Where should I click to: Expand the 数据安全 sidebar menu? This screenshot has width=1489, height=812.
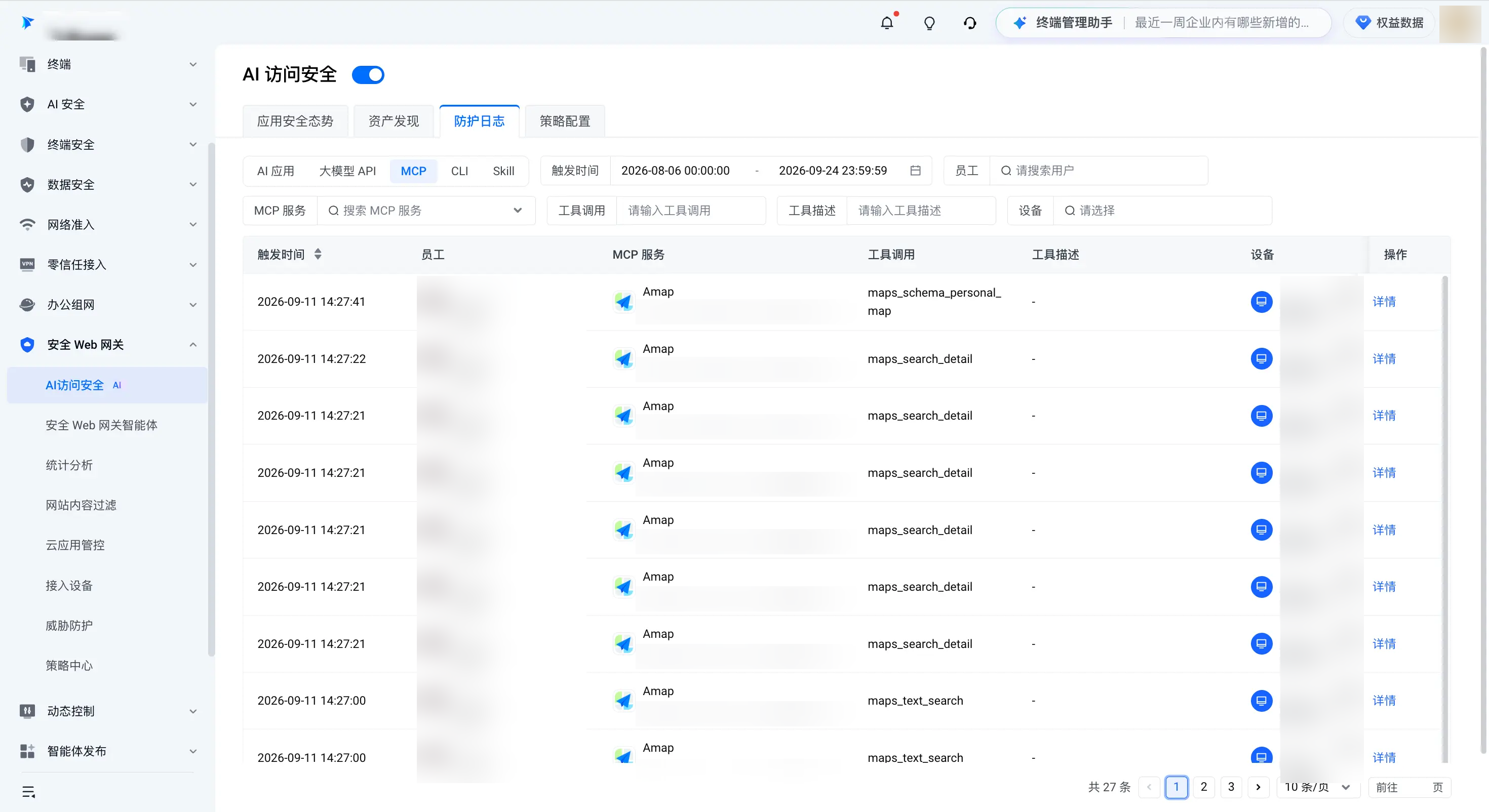(107, 184)
